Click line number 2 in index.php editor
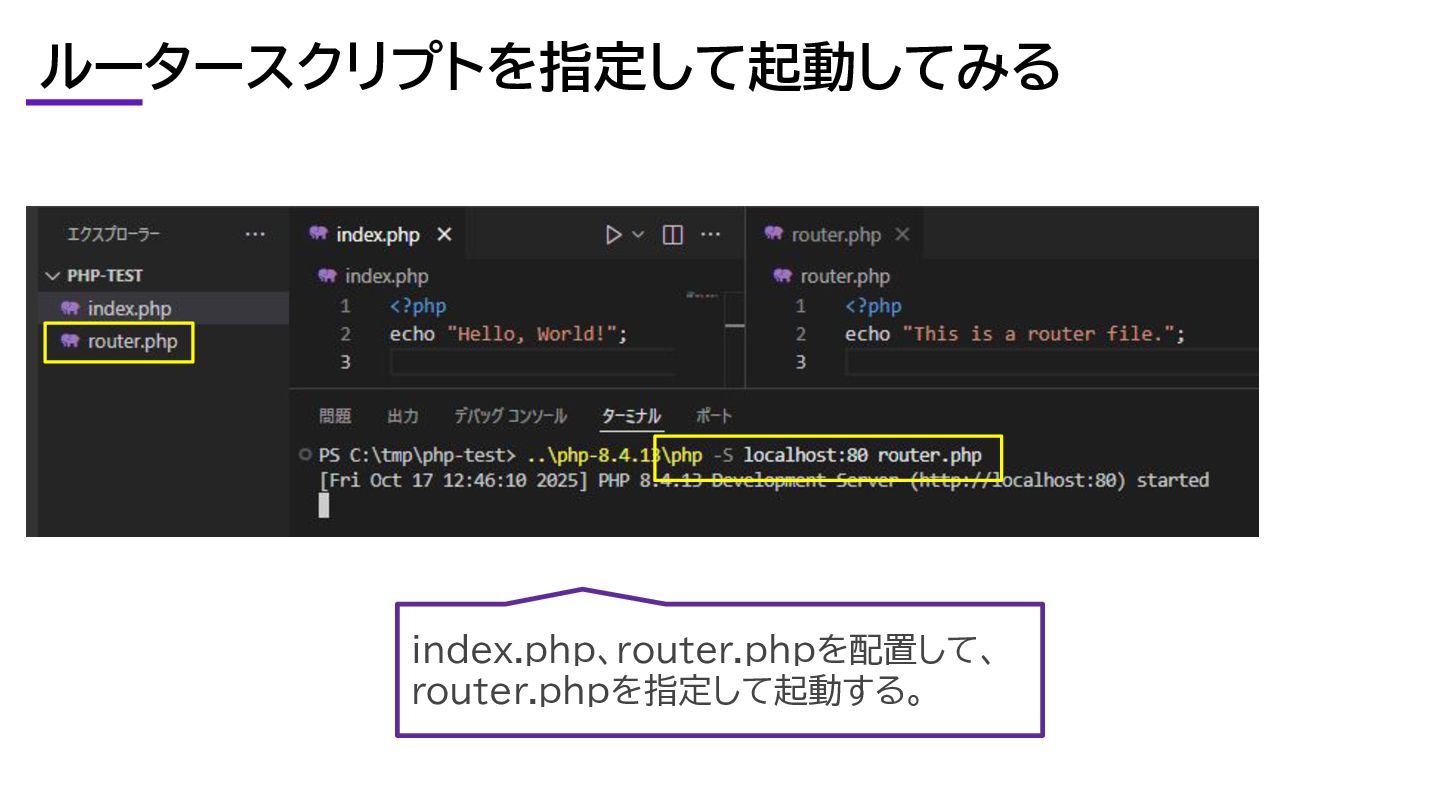The image size is (1440, 810). [x=345, y=335]
